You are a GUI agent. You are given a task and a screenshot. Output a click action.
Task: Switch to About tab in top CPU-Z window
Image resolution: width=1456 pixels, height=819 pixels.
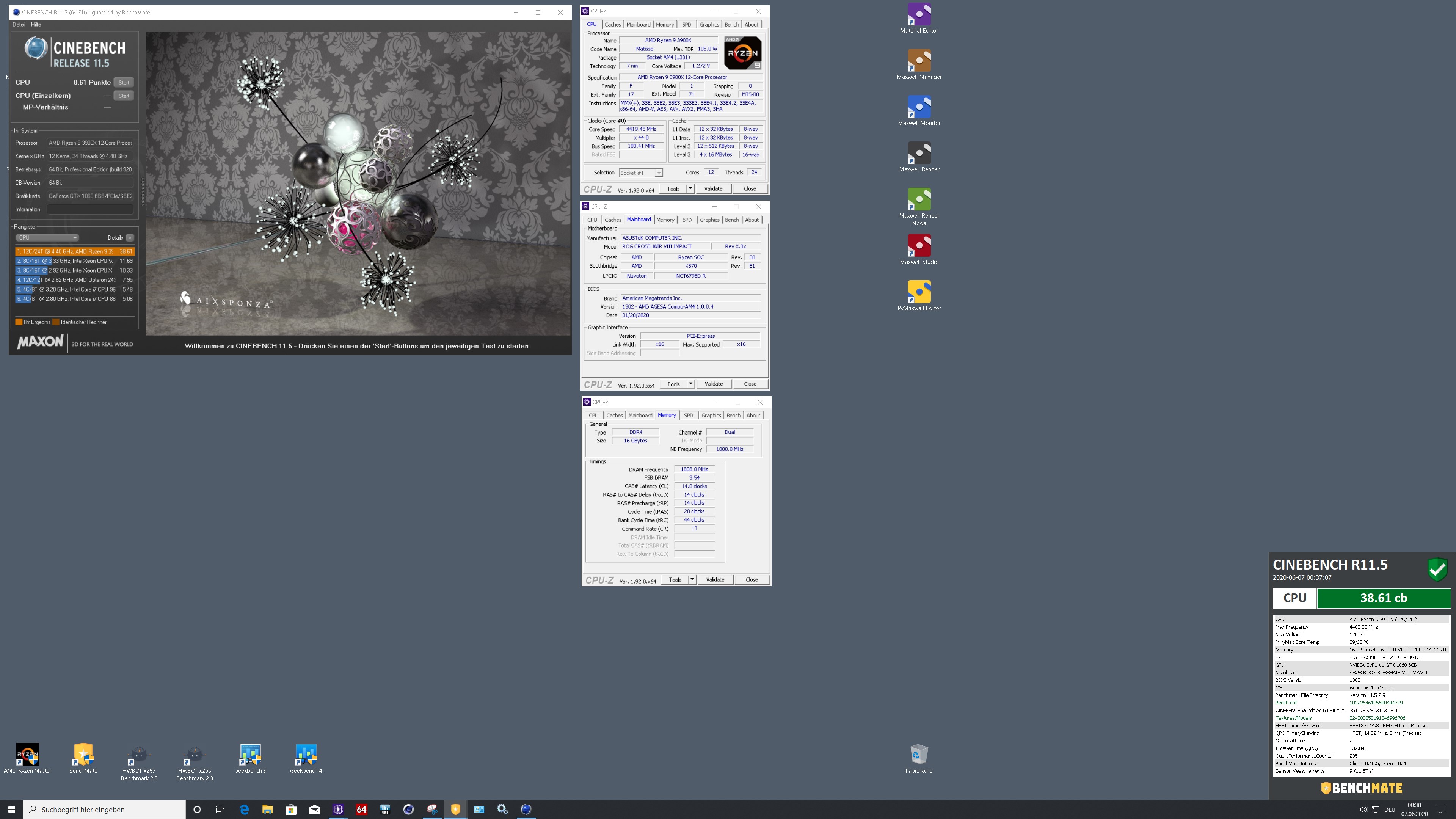click(751, 24)
